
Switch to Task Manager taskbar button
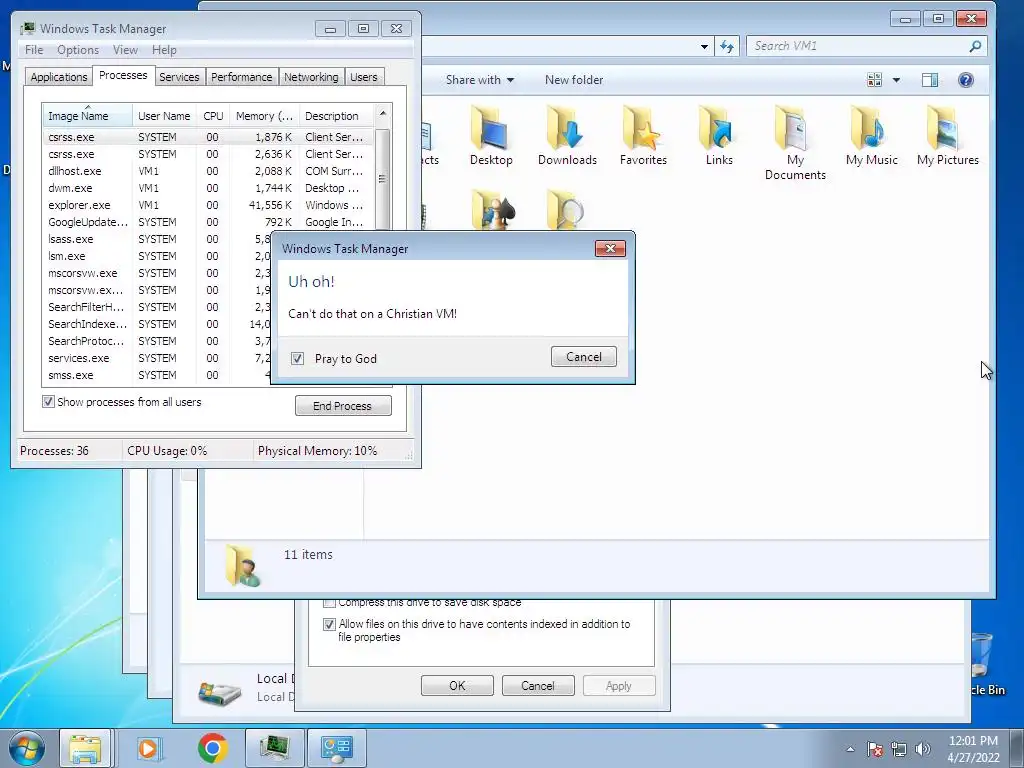coord(274,748)
